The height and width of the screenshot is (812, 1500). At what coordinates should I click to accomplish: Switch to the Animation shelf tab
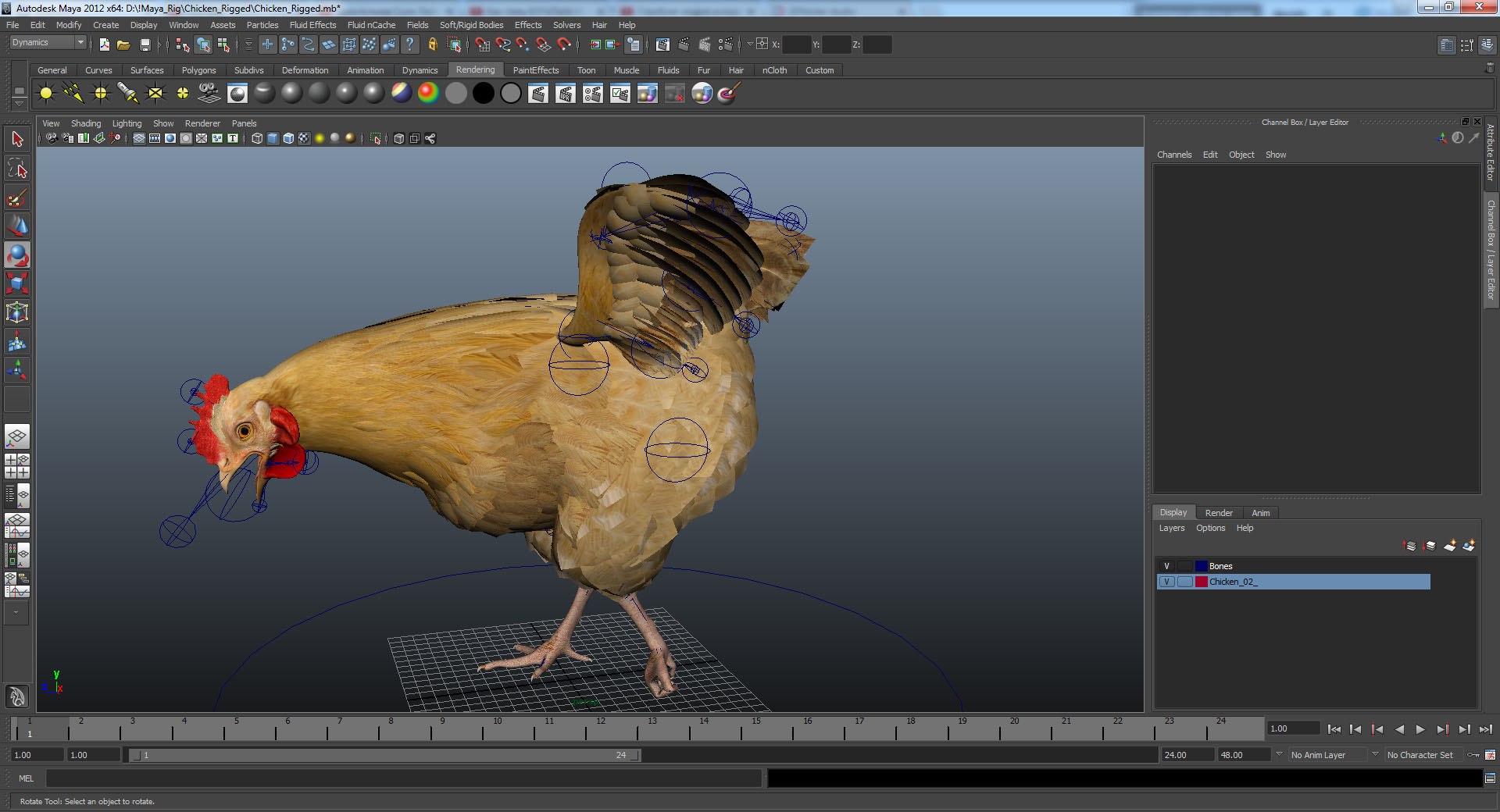point(365,70)
